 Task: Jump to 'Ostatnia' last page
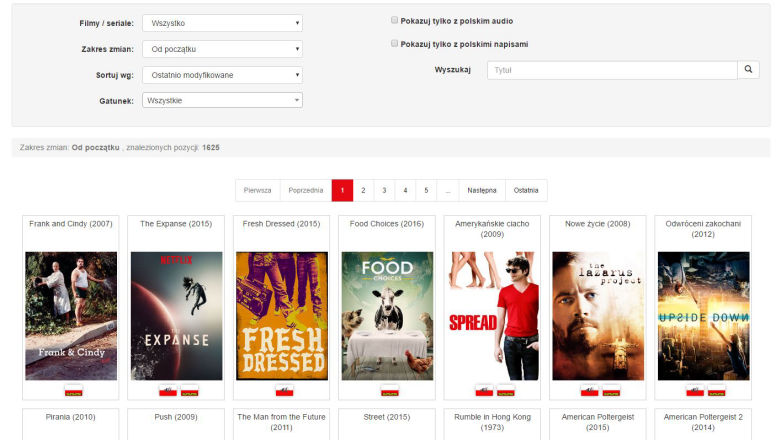tap(526, 190)
